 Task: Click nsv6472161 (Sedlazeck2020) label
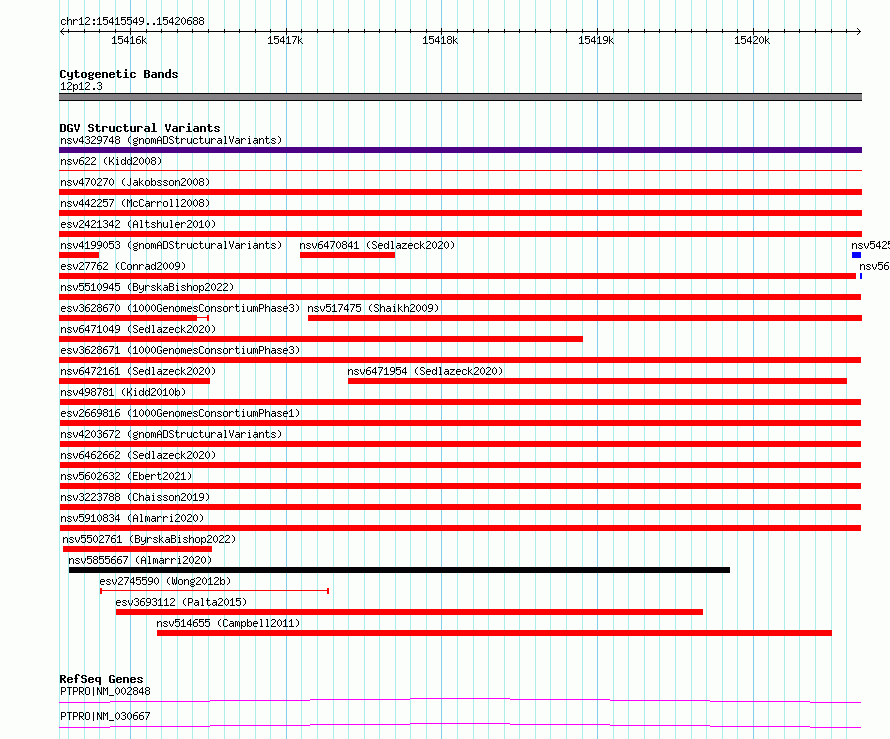[138, 371]
